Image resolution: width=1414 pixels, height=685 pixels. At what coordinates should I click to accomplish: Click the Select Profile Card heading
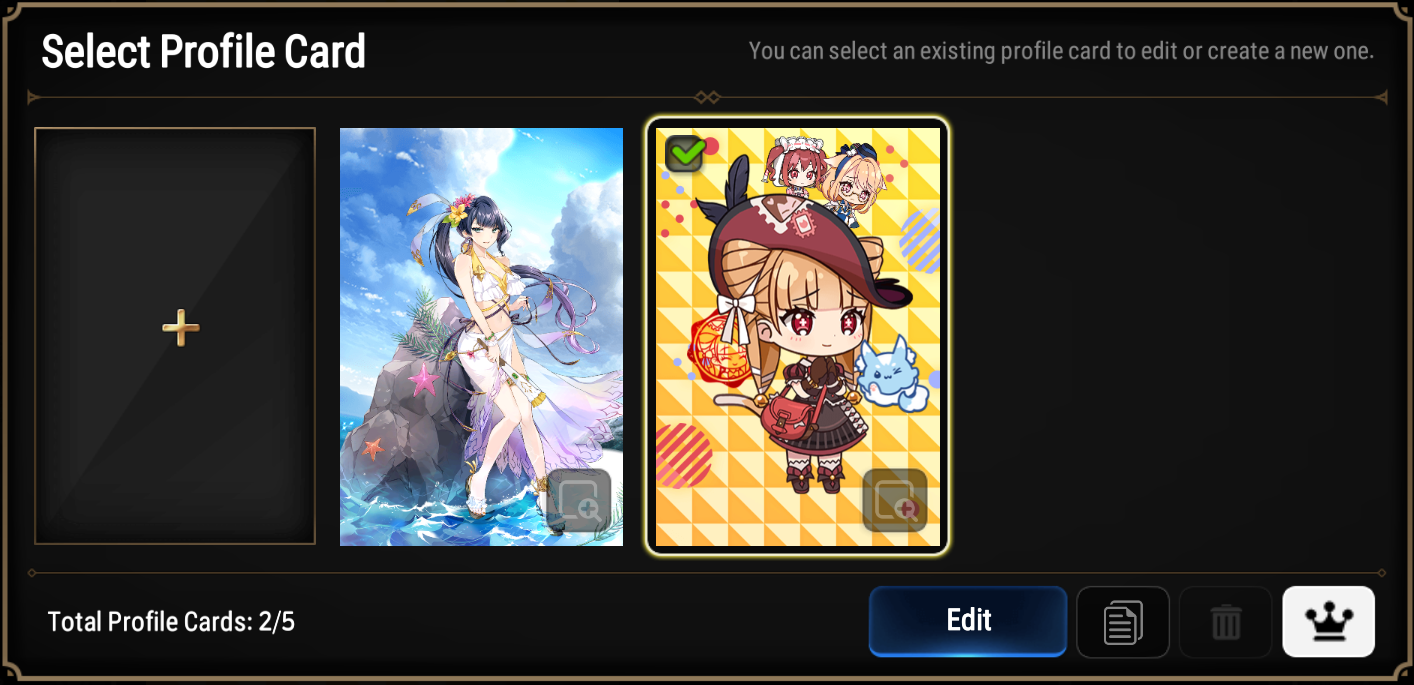click(203, 51)
